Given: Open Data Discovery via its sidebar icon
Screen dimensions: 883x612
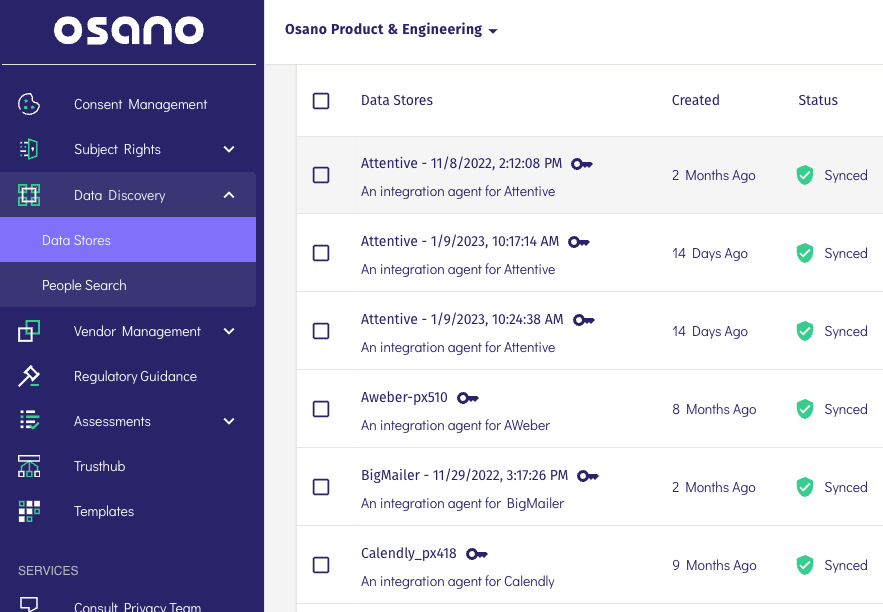Looking at the screenshot, I should 29,195.
